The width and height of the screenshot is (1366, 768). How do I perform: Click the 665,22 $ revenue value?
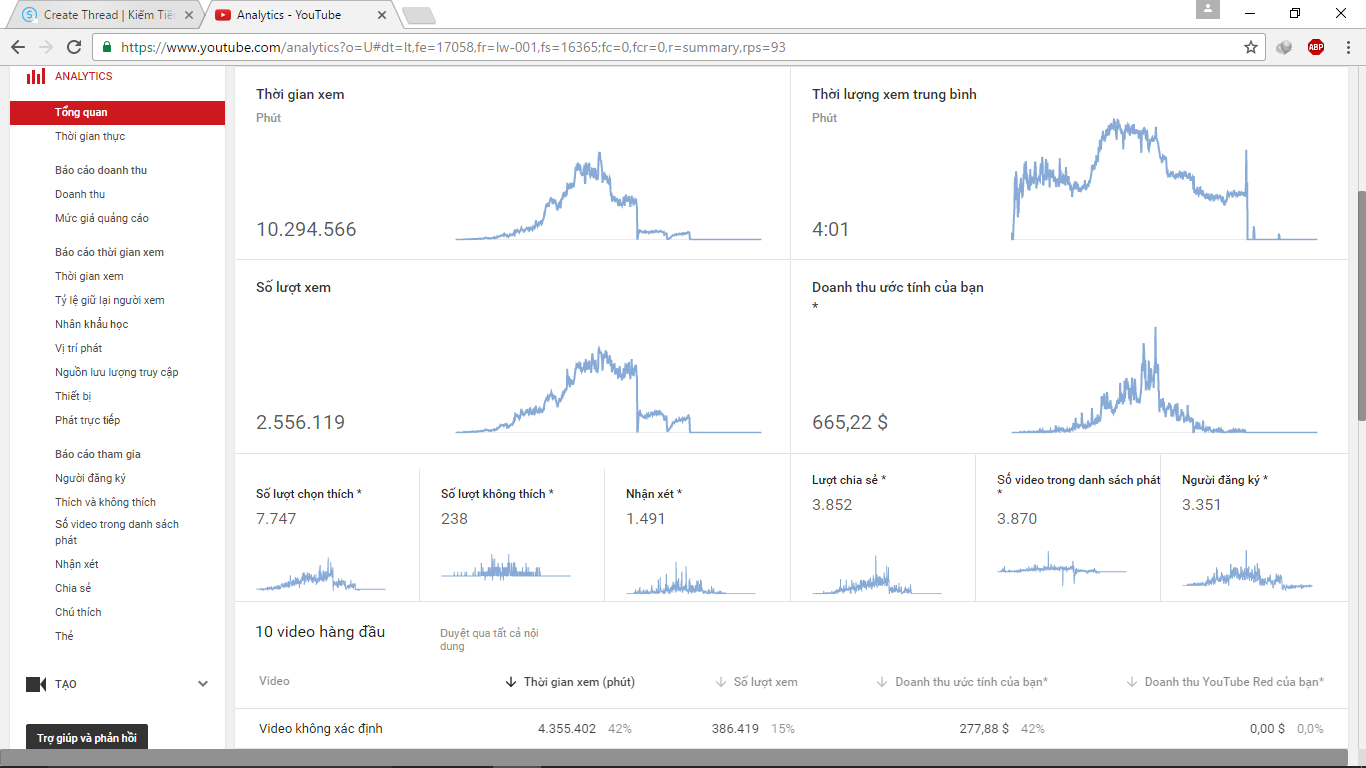[850, 422]
